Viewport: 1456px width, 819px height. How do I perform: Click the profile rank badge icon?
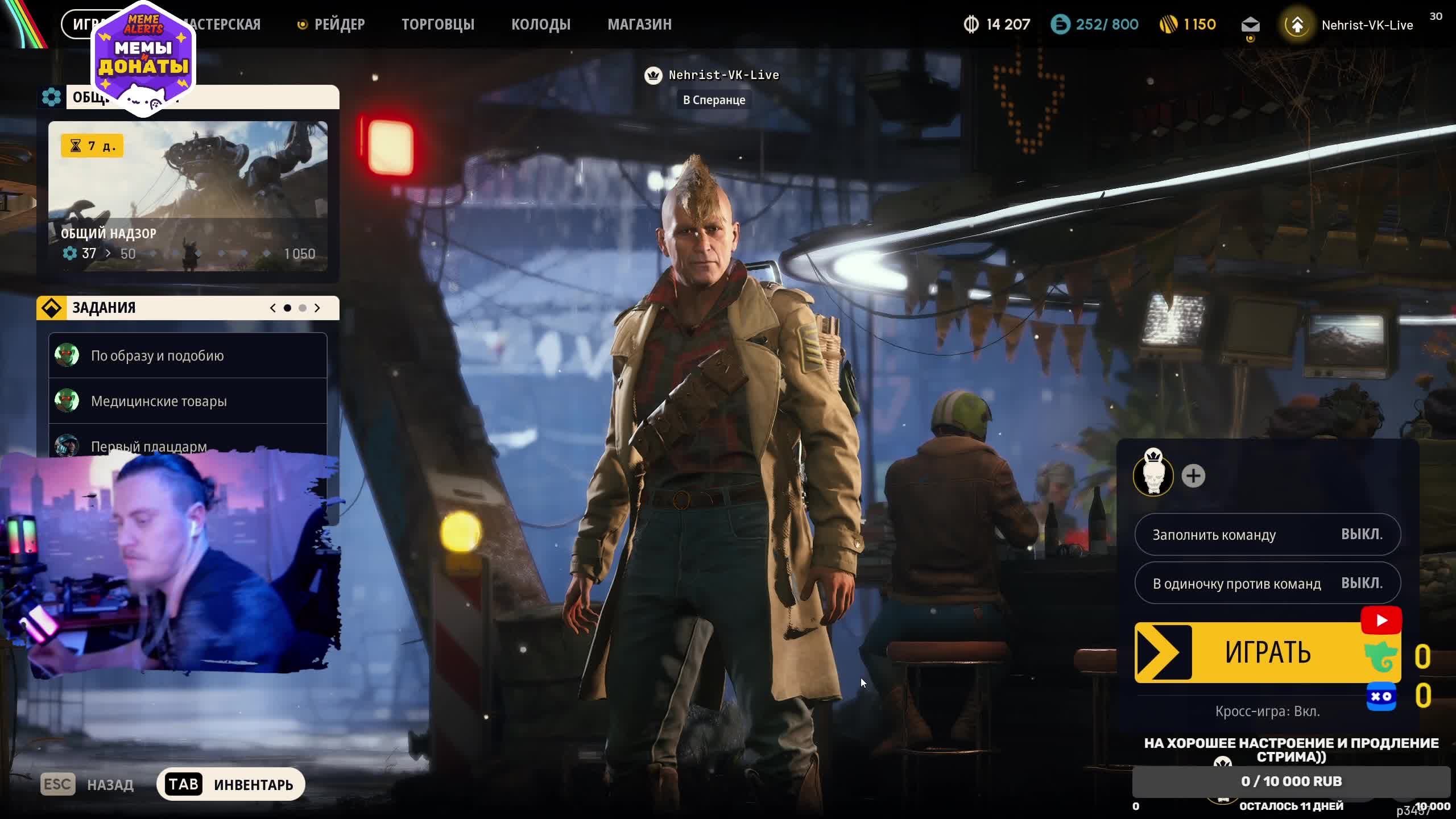point(1297,25)
